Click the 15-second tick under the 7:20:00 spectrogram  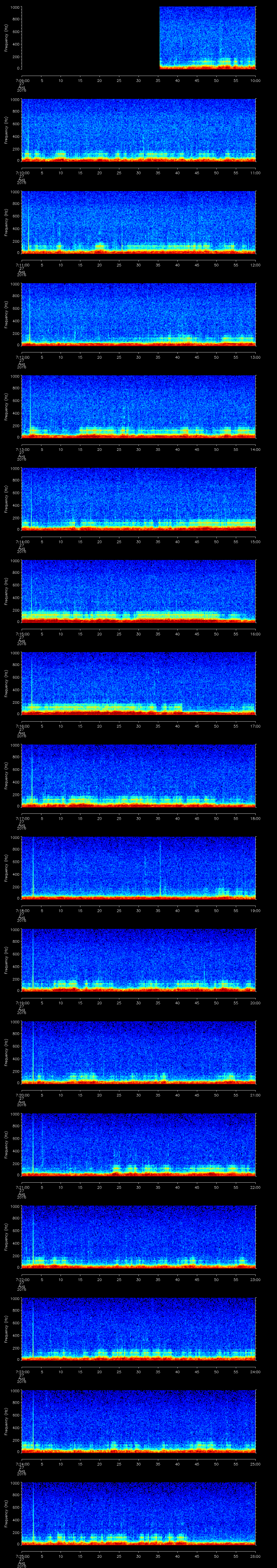[x=80, y=1095]
